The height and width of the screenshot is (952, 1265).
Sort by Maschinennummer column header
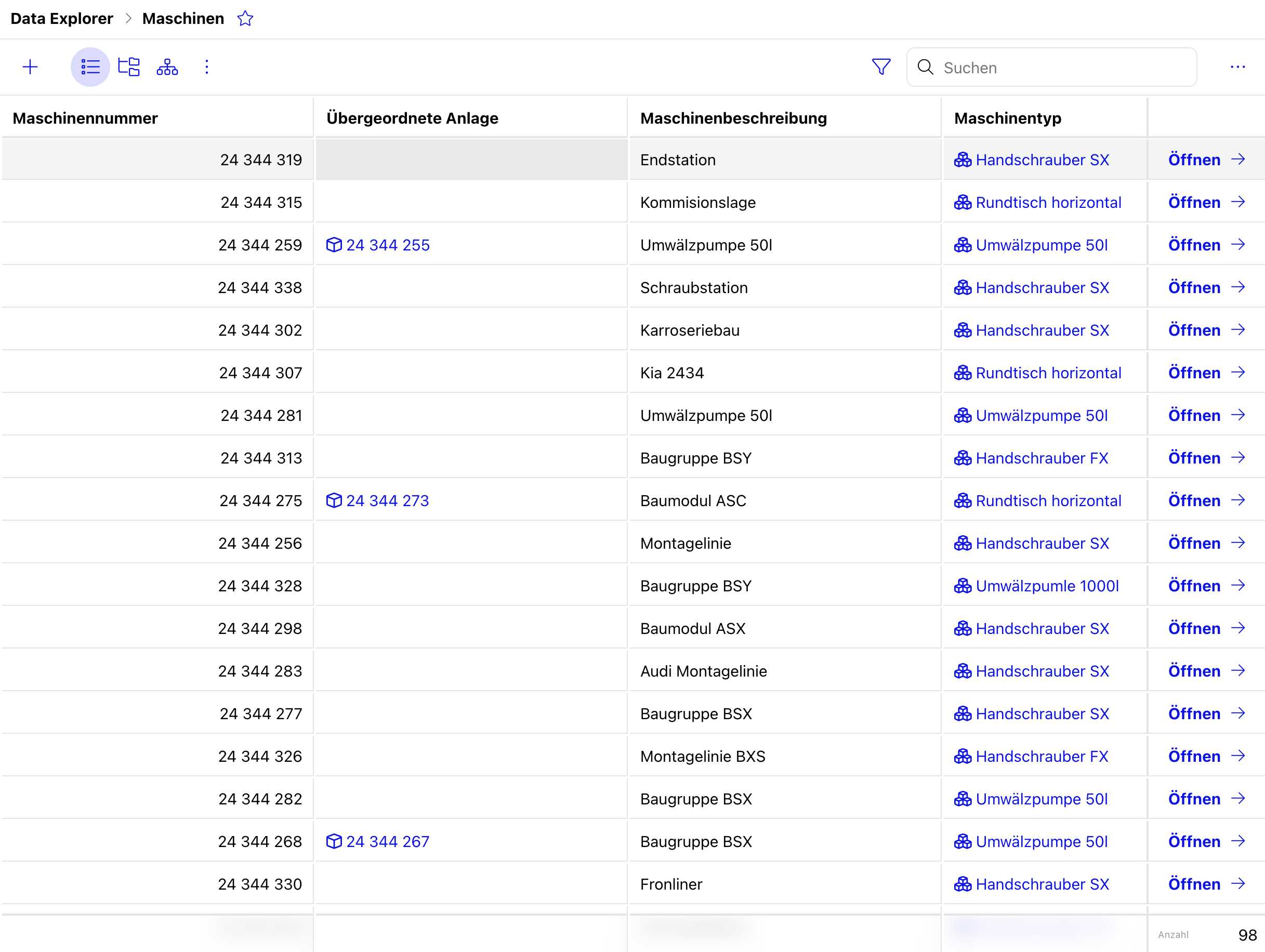(85, 118)
